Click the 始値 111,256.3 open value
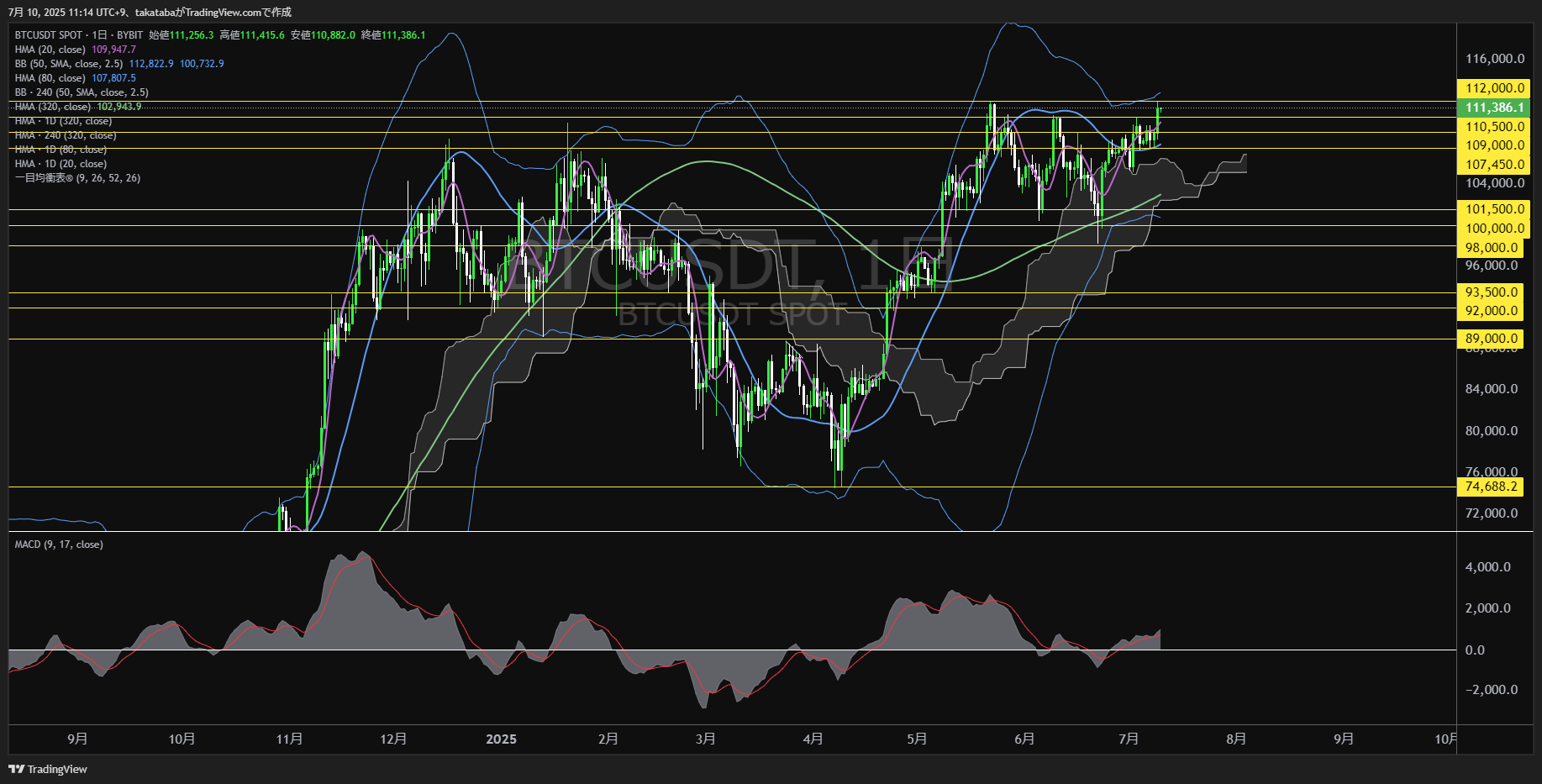The width and height of the screenshot is (1542, 784). point(182,35)
